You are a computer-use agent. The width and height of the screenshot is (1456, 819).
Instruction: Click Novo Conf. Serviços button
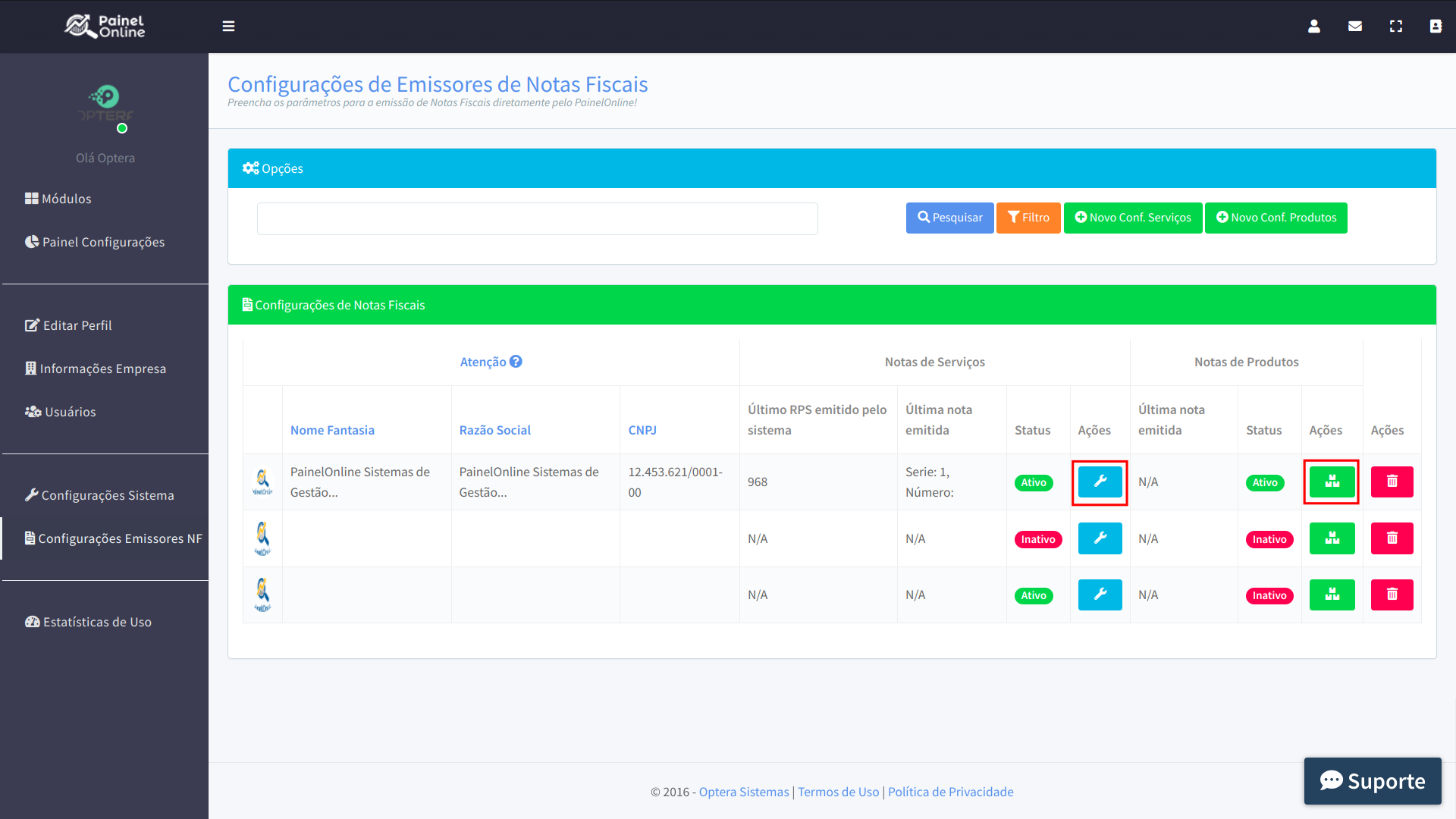(1133, 218)
